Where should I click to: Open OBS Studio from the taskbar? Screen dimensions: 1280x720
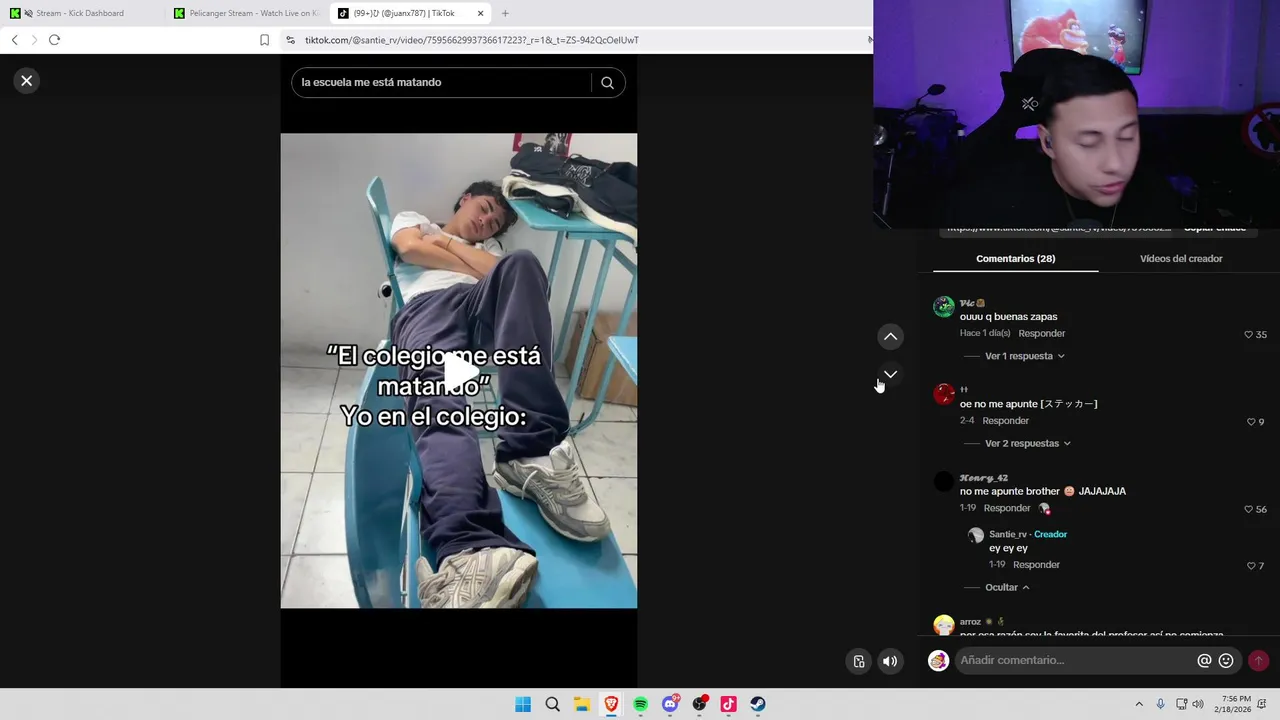click(x=699, y=704)
